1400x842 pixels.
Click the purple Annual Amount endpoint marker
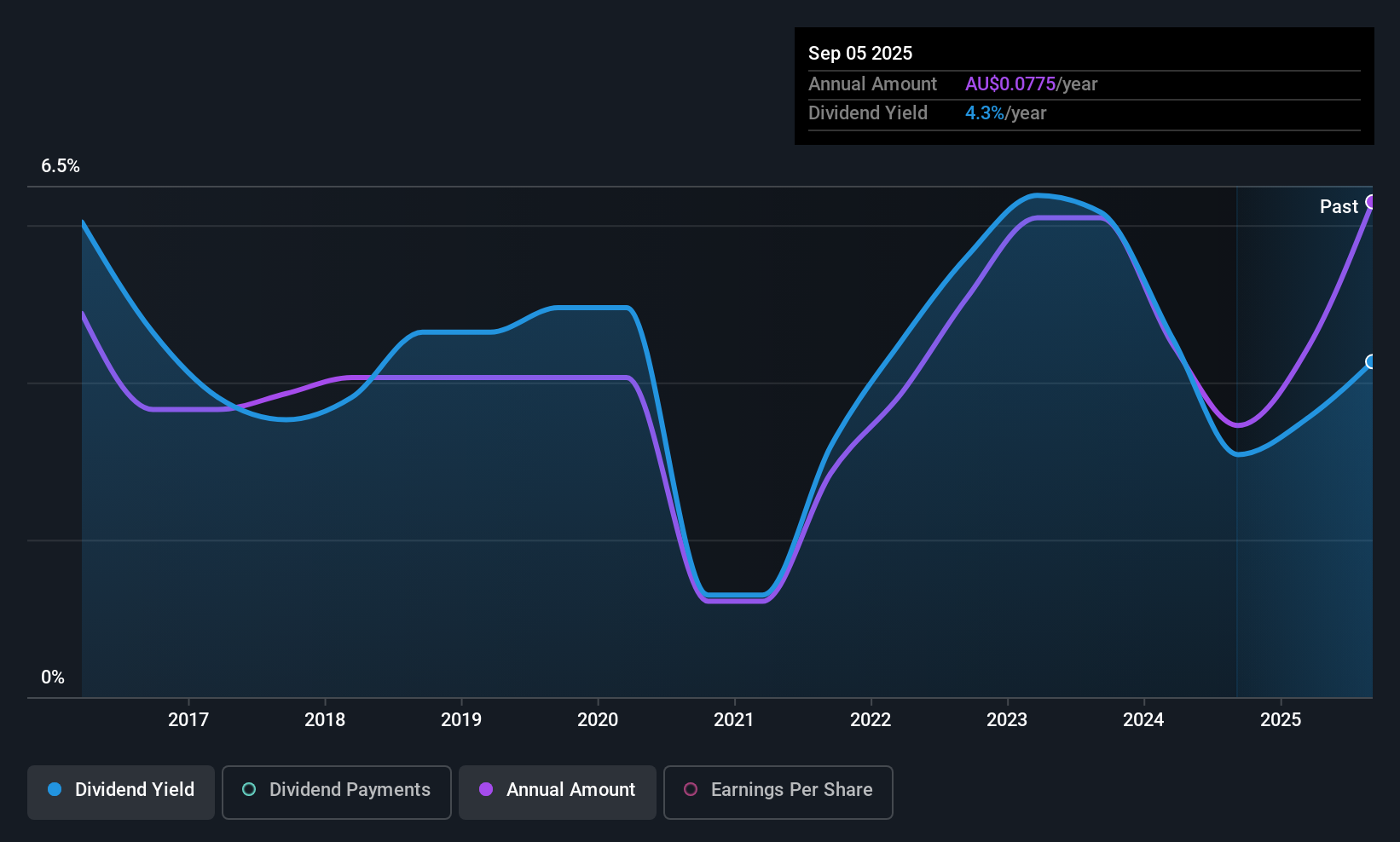tap(1371, 202)
